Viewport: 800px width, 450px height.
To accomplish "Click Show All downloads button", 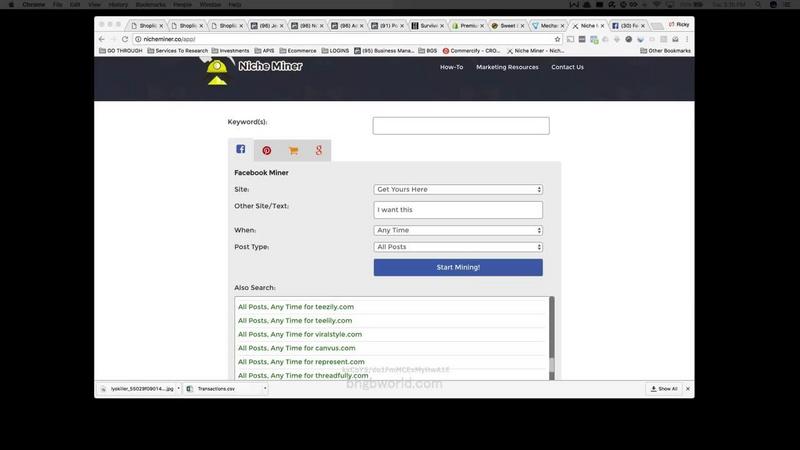I will (x=664, y=389).
